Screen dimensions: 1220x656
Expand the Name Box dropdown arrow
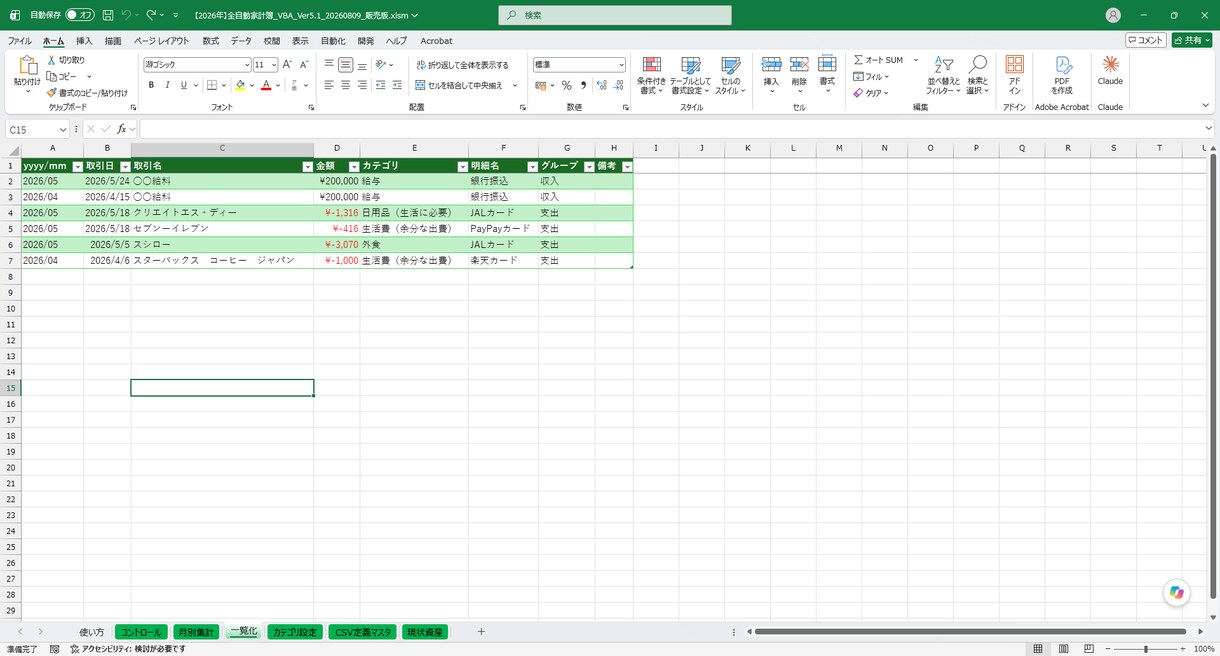pos(62,129)
